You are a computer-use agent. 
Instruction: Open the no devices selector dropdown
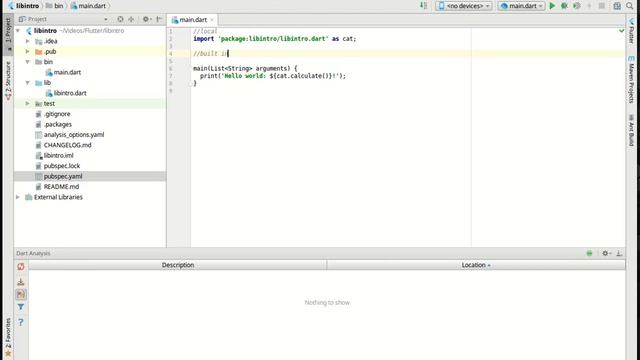464,6
